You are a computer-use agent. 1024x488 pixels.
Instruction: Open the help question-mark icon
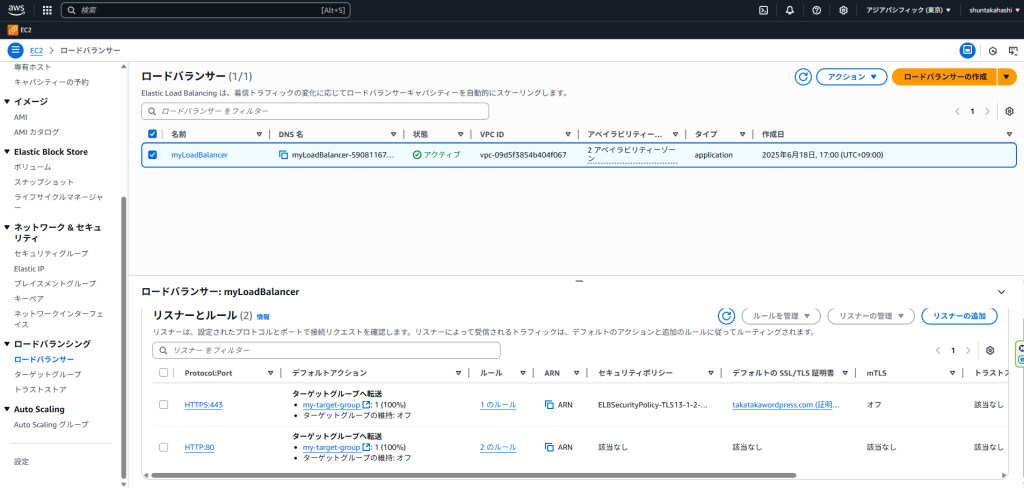pos(816,10)
